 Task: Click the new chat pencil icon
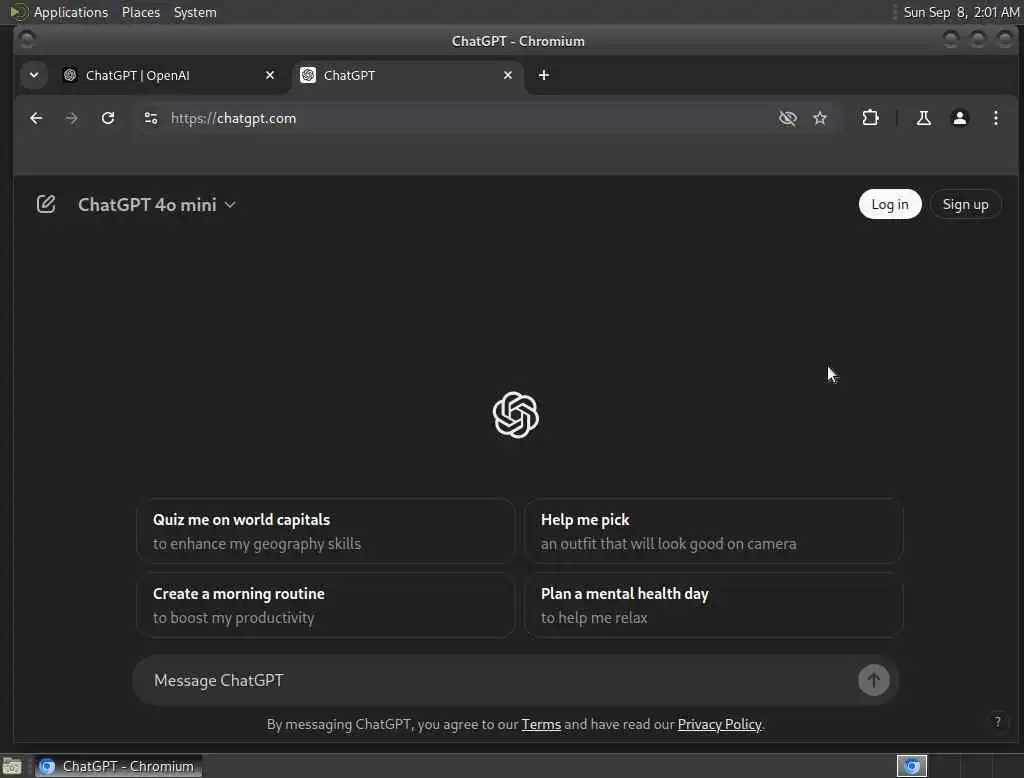(46, 204)
